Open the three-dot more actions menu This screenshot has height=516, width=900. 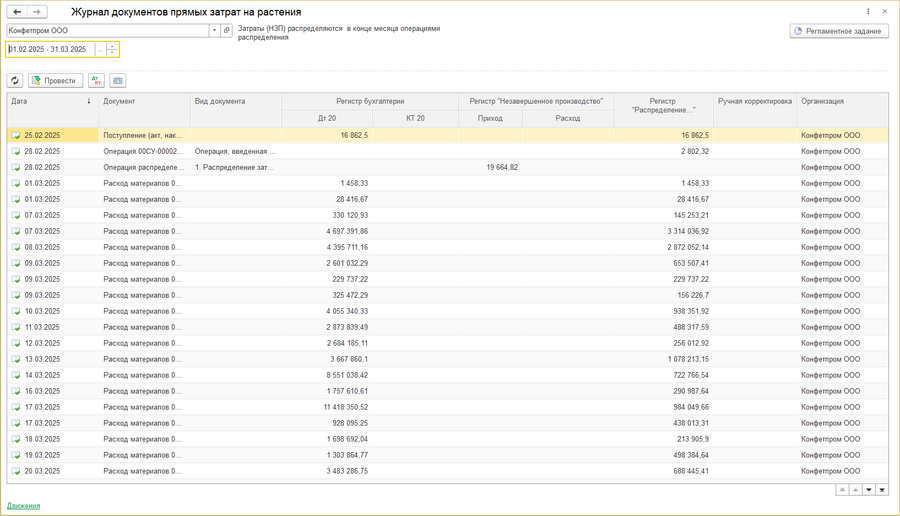click(x=868, y=12)
